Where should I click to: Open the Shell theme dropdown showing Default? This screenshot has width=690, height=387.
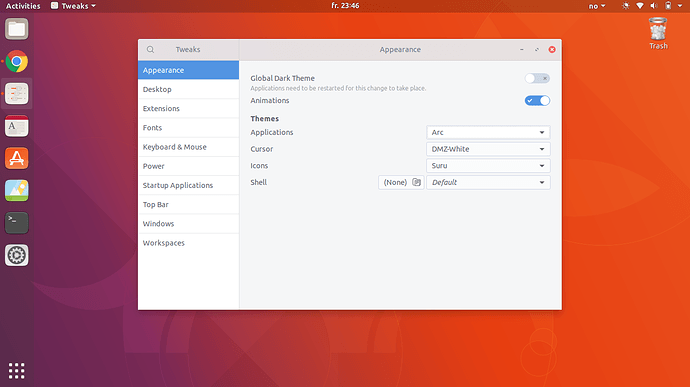pos(488,182)
